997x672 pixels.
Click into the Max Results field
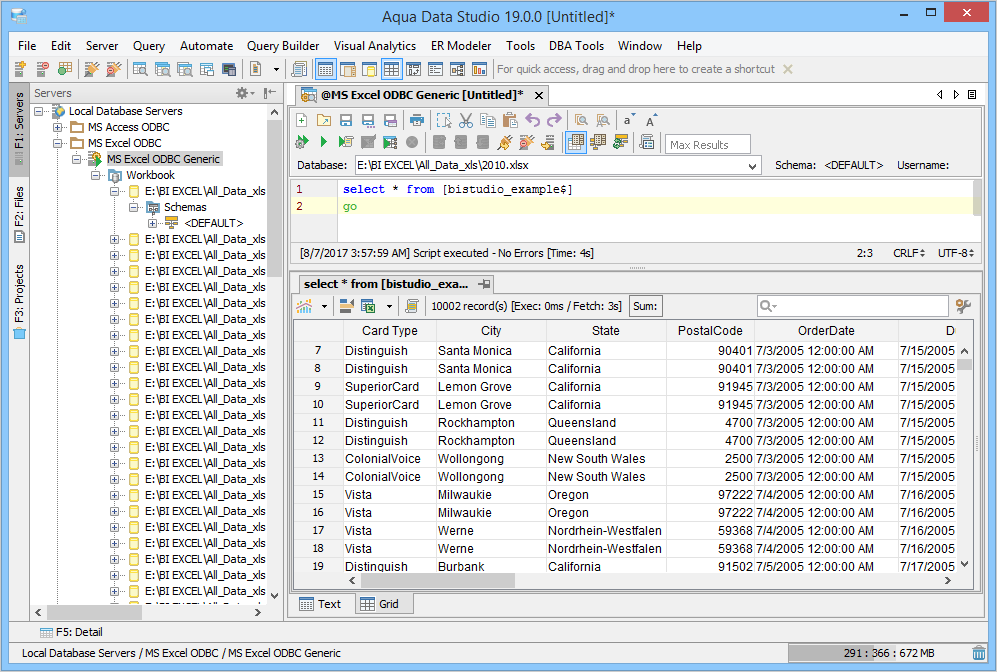[707, 144]
